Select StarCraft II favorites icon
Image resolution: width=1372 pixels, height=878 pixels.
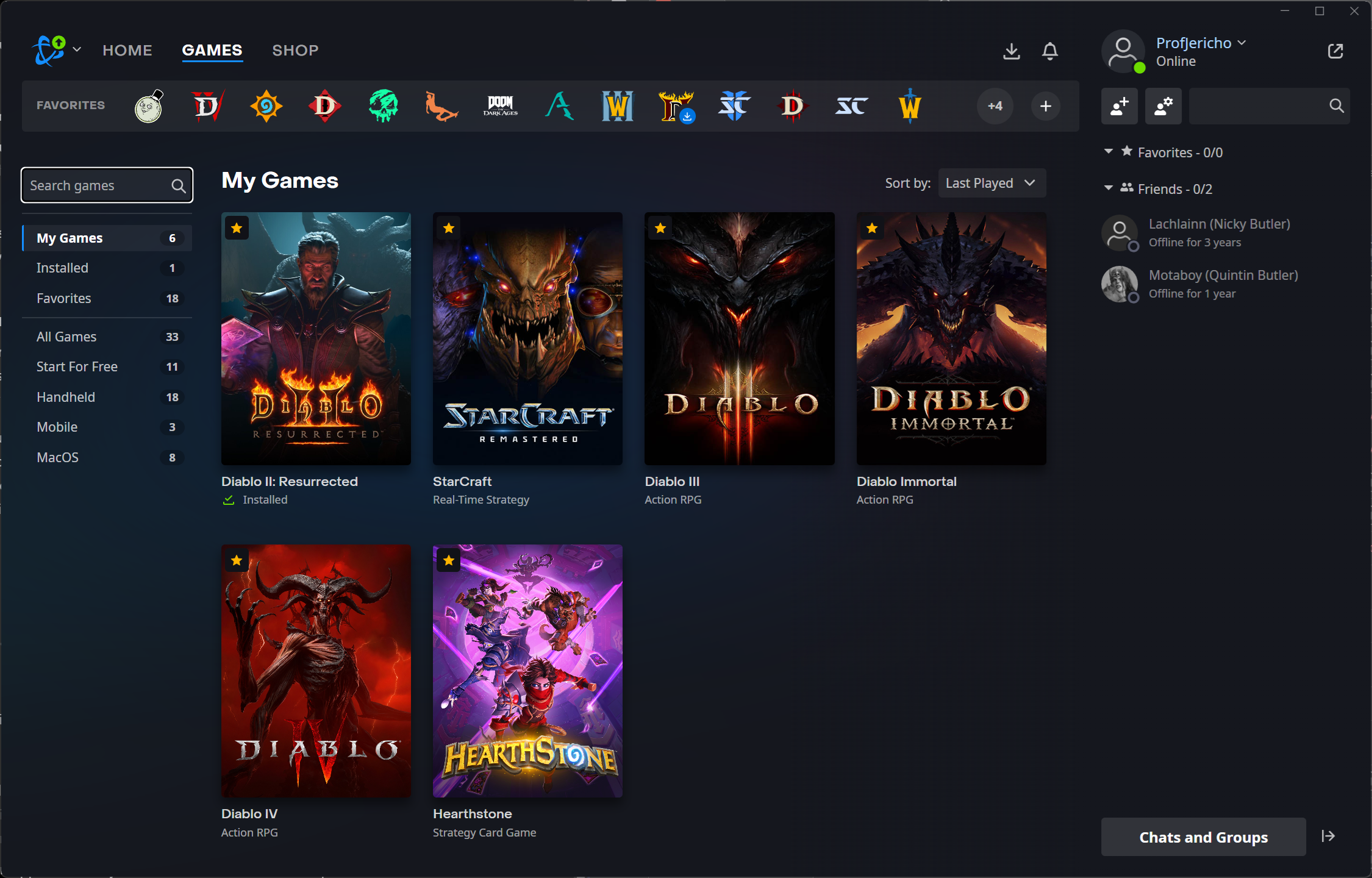(734, 106)
